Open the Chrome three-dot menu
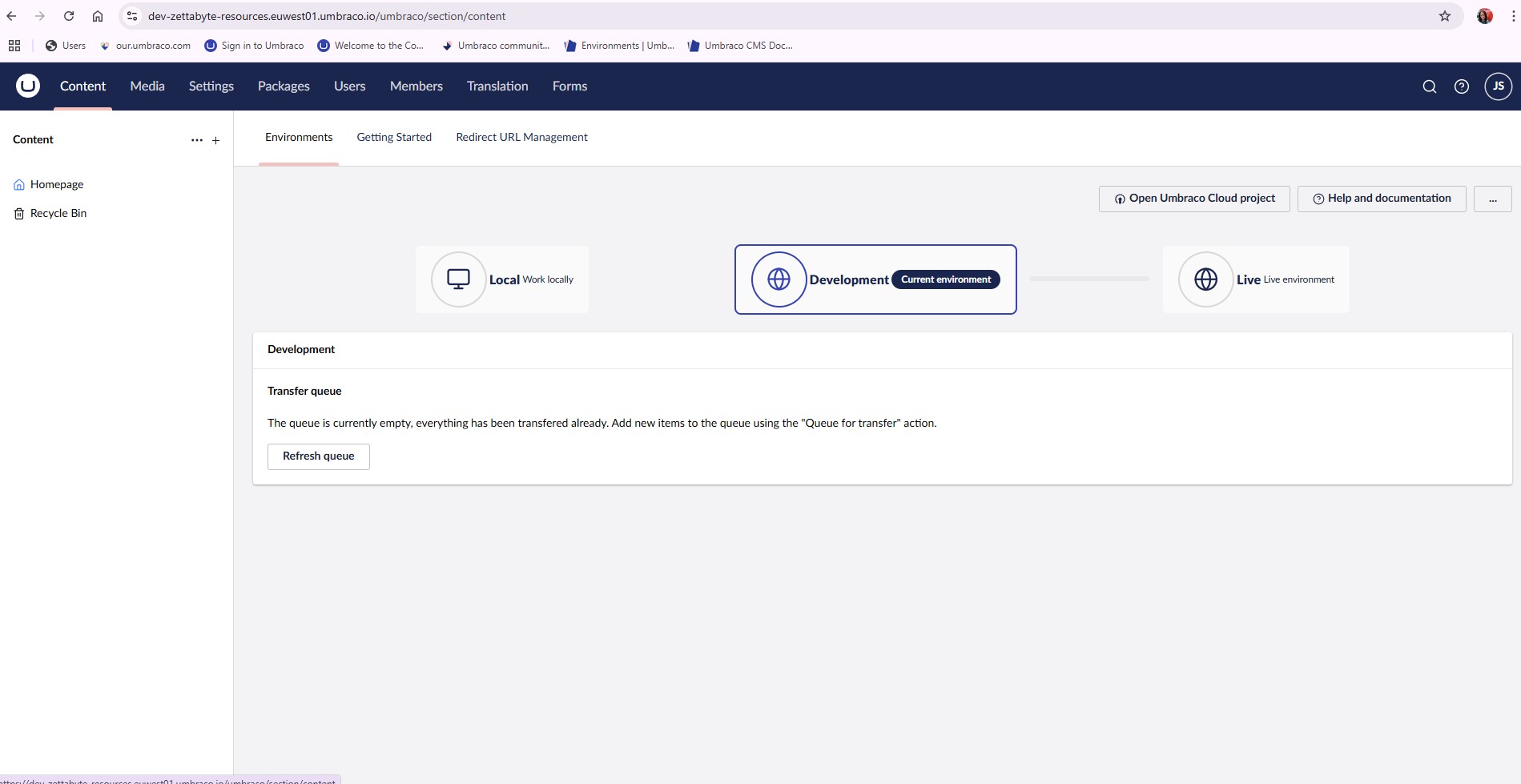The width and height of the screenshot is (1521, 784). tap(1513, 16)
